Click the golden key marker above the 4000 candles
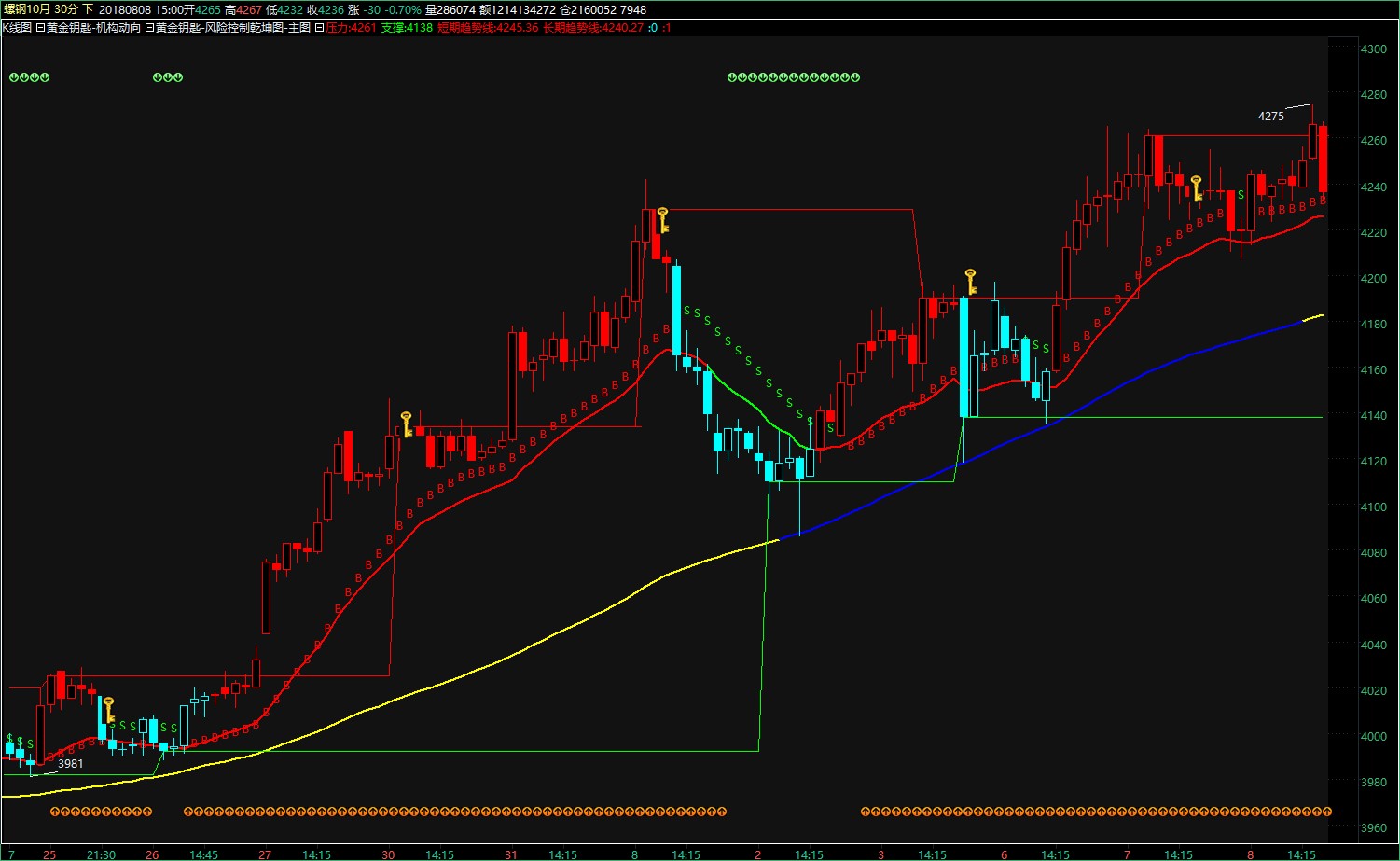 (x=108, y=710)
